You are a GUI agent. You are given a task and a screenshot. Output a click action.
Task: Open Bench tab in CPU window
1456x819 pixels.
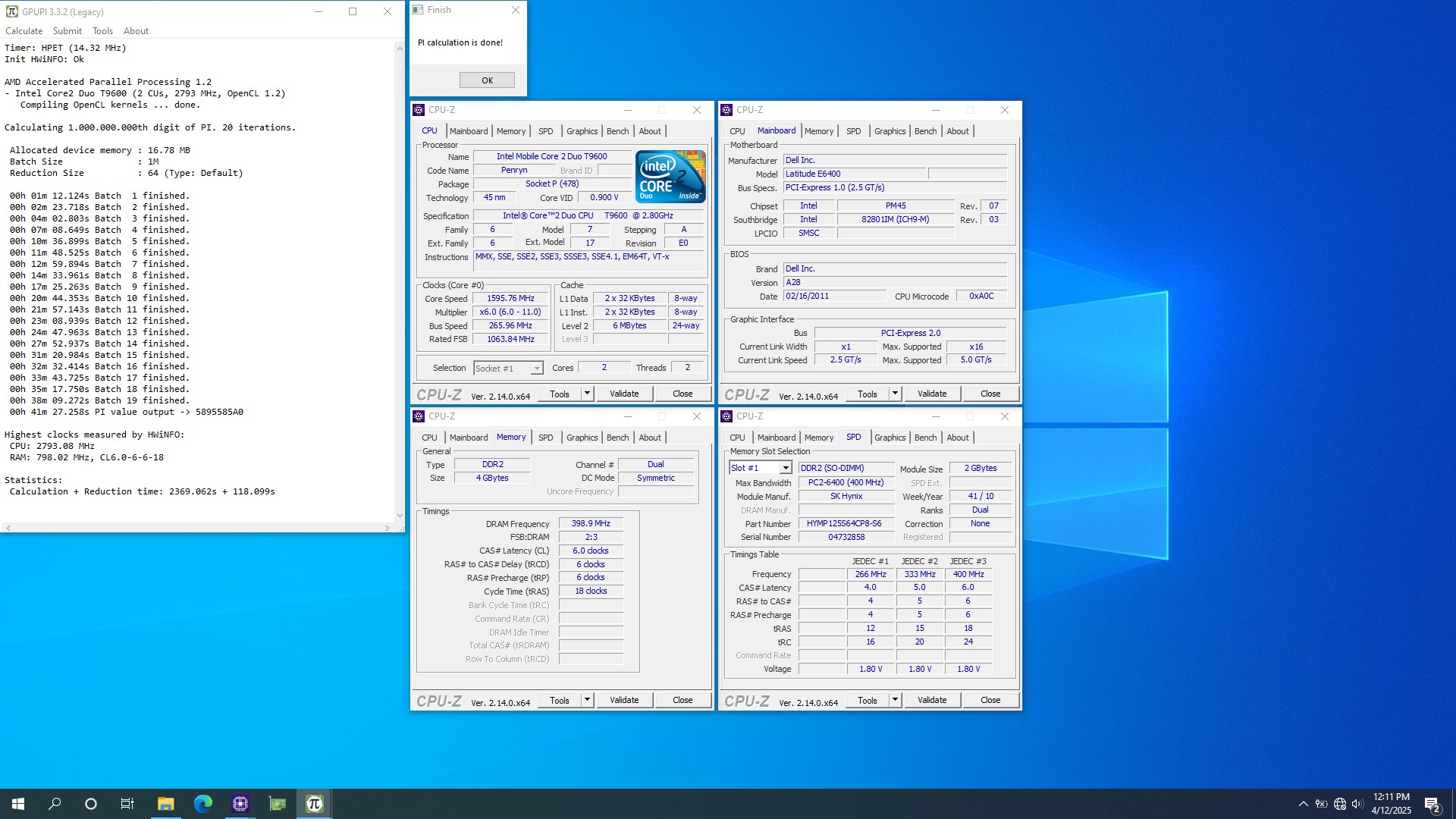(617, 131)
